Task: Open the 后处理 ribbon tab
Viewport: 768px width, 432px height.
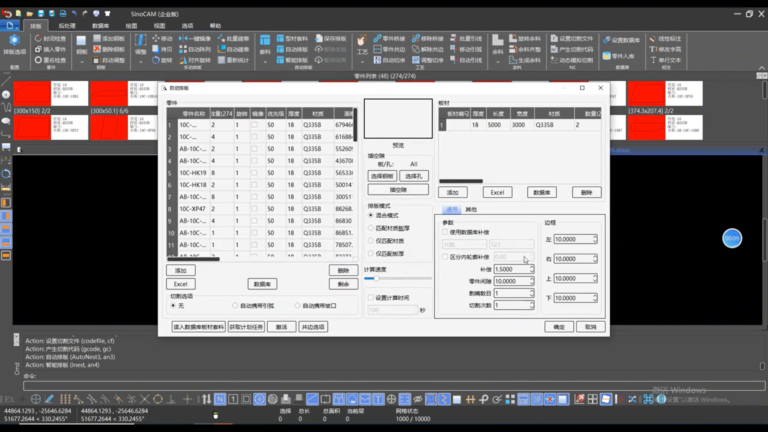Action: [x=67, y=26]
